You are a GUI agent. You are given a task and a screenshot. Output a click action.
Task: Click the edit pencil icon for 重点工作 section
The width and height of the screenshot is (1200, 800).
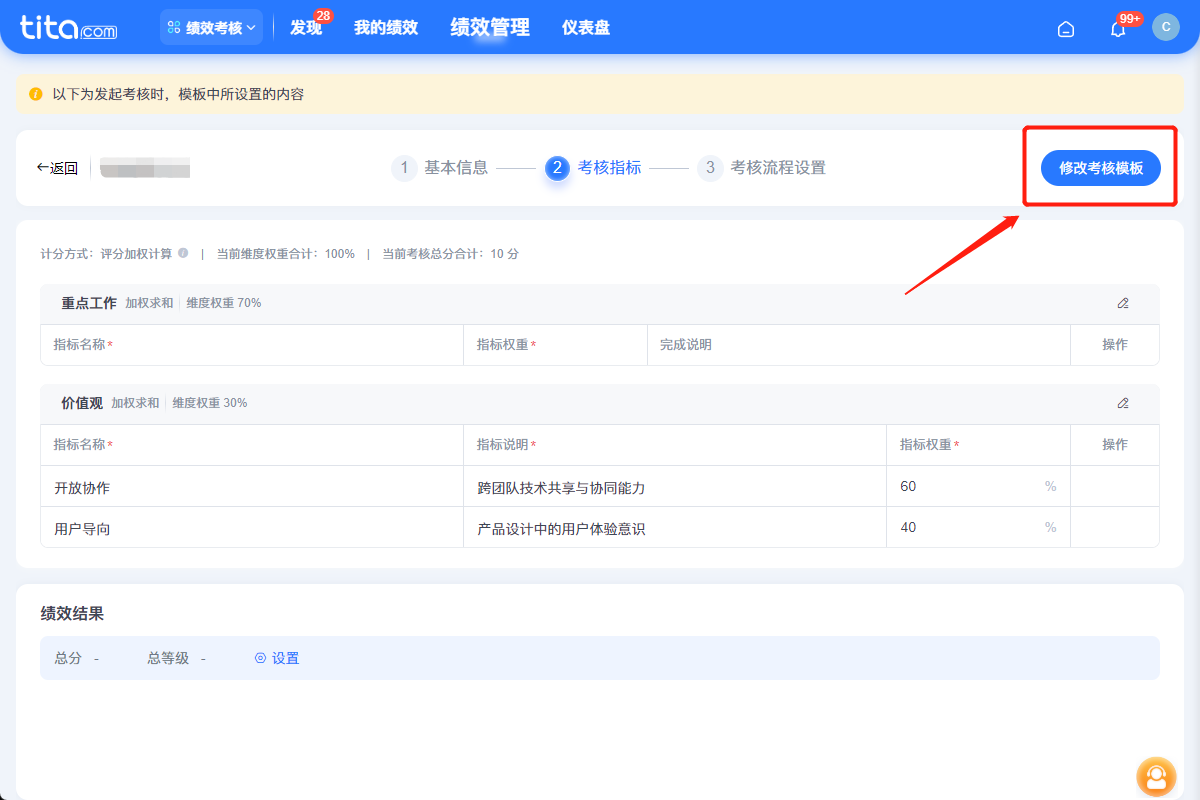tap(1122, 303)
